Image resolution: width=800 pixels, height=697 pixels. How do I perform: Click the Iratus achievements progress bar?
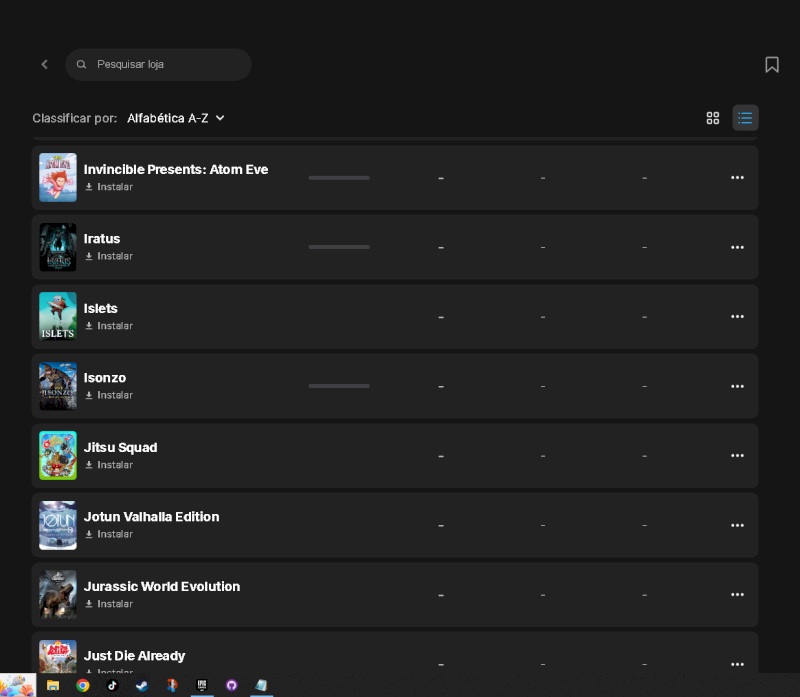tap(339, 247)
